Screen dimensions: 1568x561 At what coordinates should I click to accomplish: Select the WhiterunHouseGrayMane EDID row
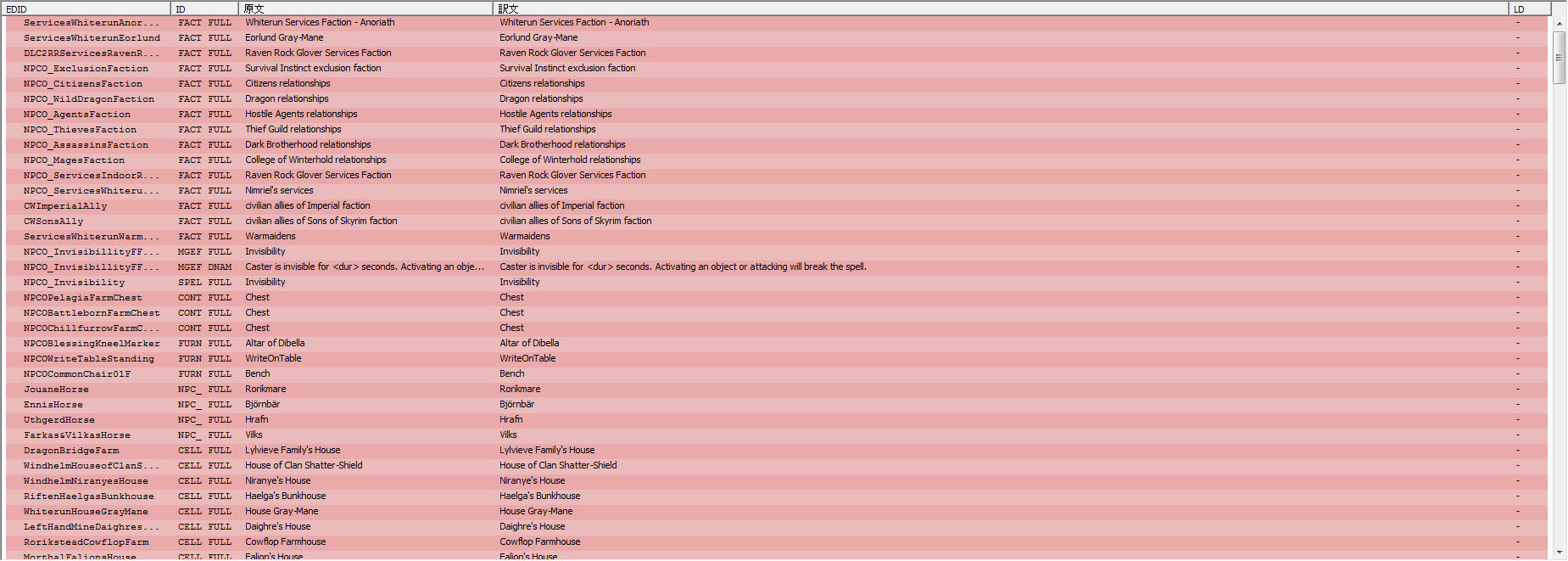pyautogui.click(x=777, y=512)
